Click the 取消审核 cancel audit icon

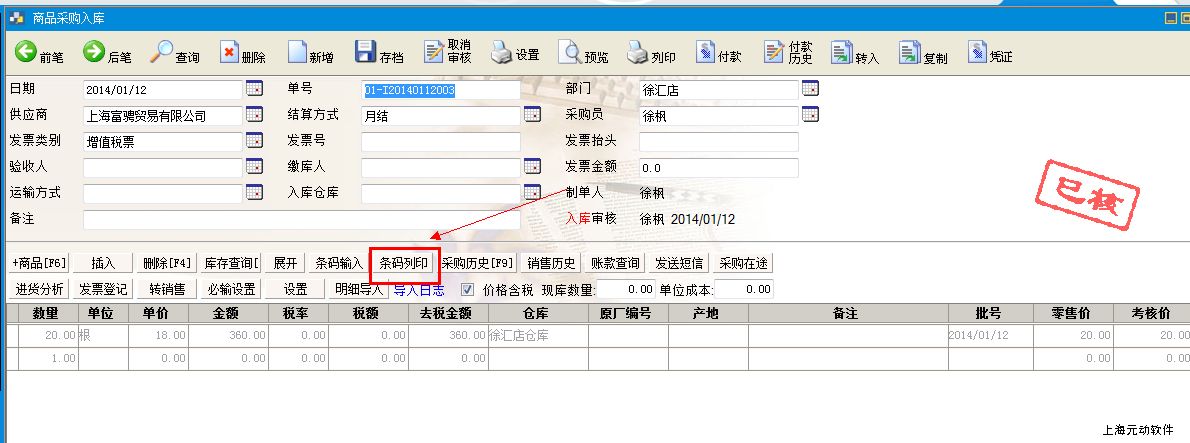pyautogui.click(x=433, y=52)
